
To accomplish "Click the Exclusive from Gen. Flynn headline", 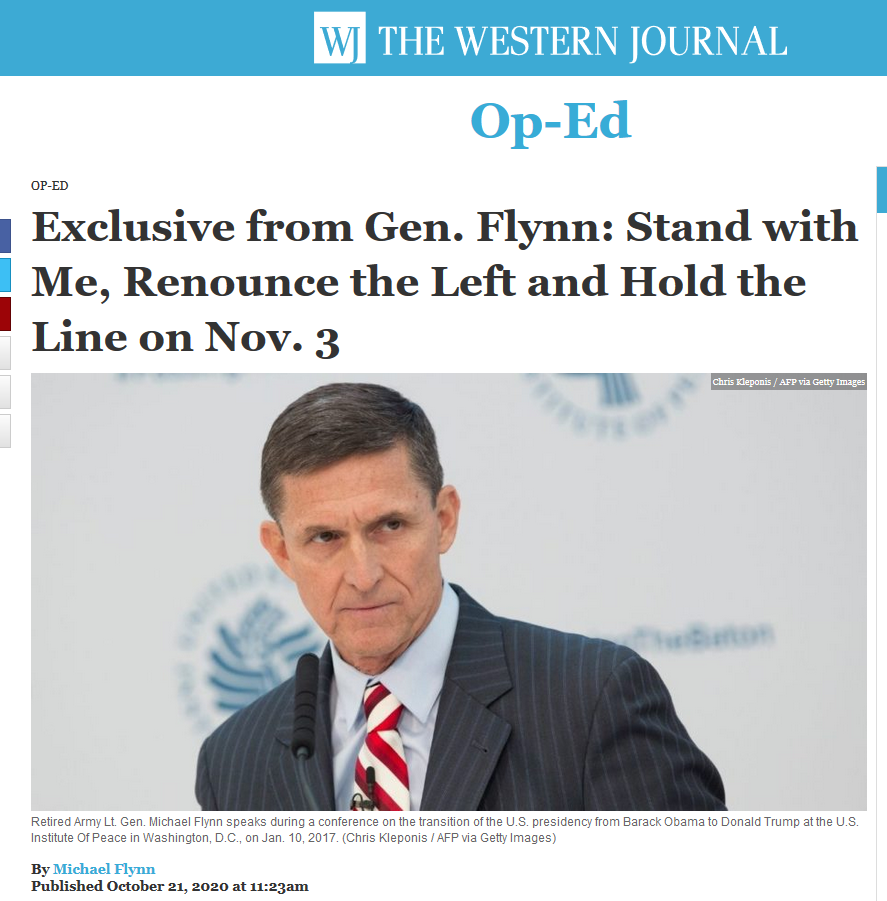I will coord(445,282).
